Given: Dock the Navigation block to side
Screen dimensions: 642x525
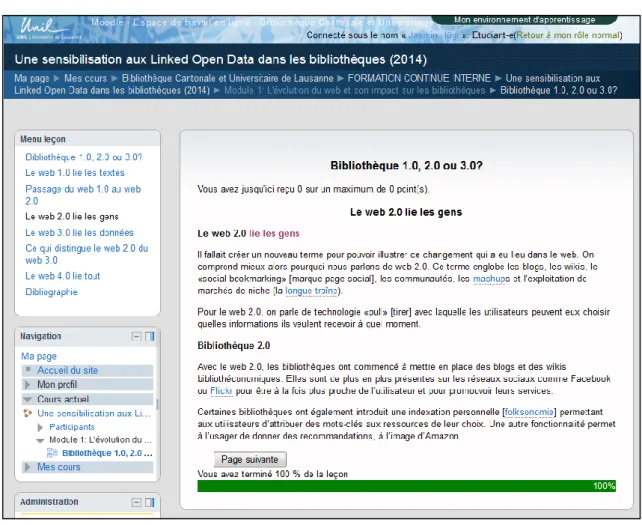Looking at the screenshot, I should (x=150, y=337).
